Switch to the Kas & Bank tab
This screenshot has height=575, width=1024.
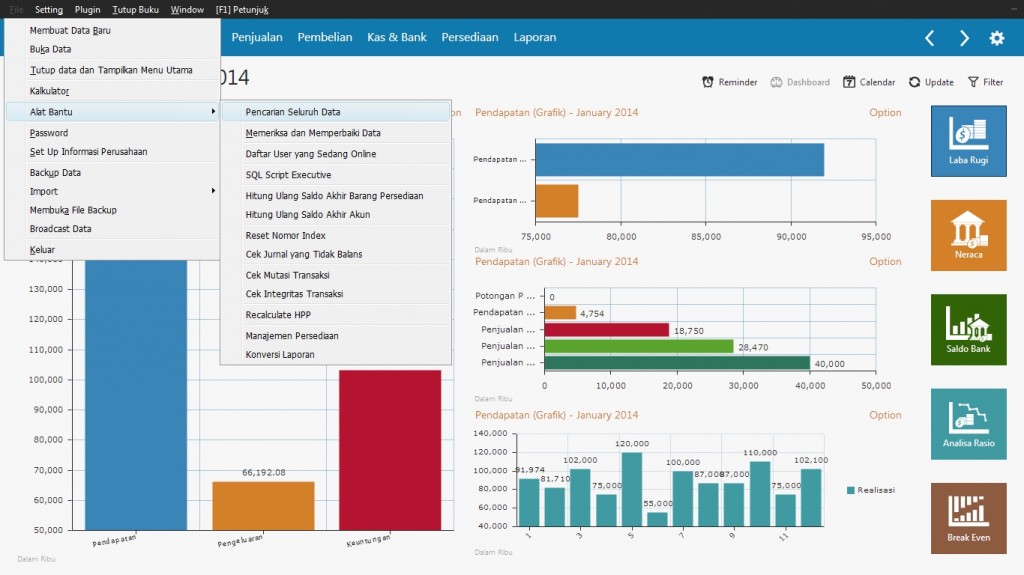[396, 38]
